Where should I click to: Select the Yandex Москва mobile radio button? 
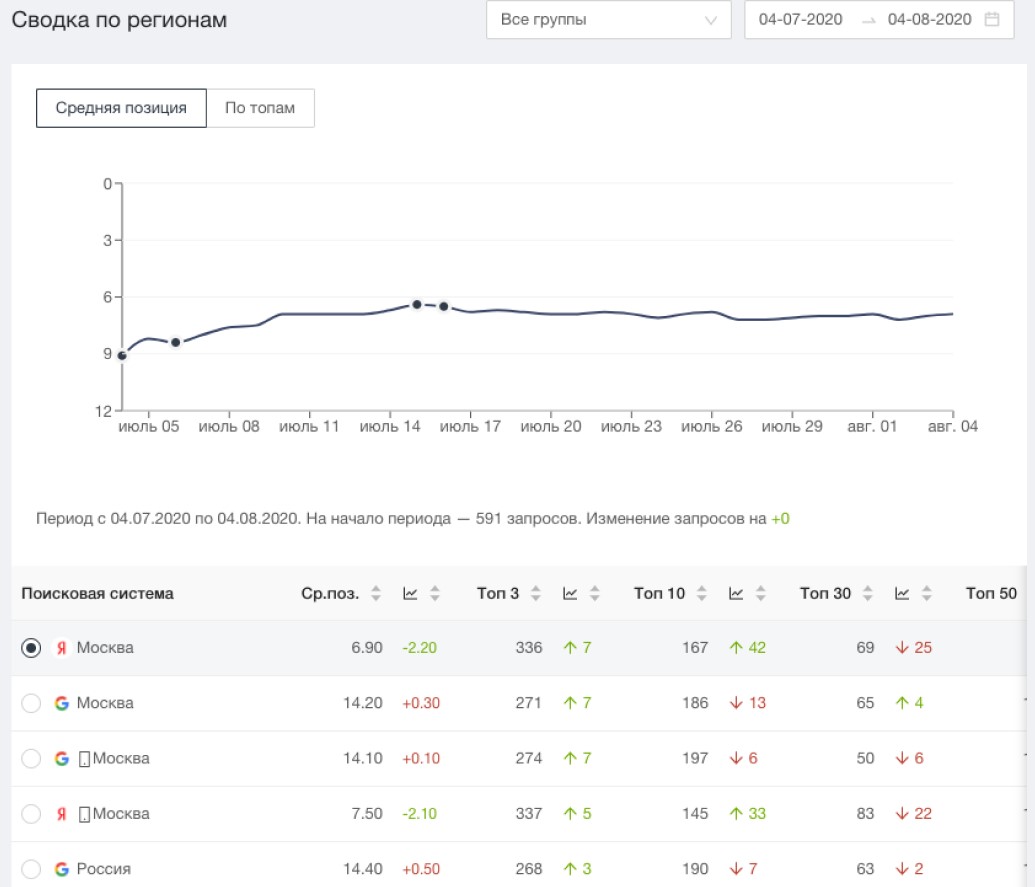pos(32,813)
